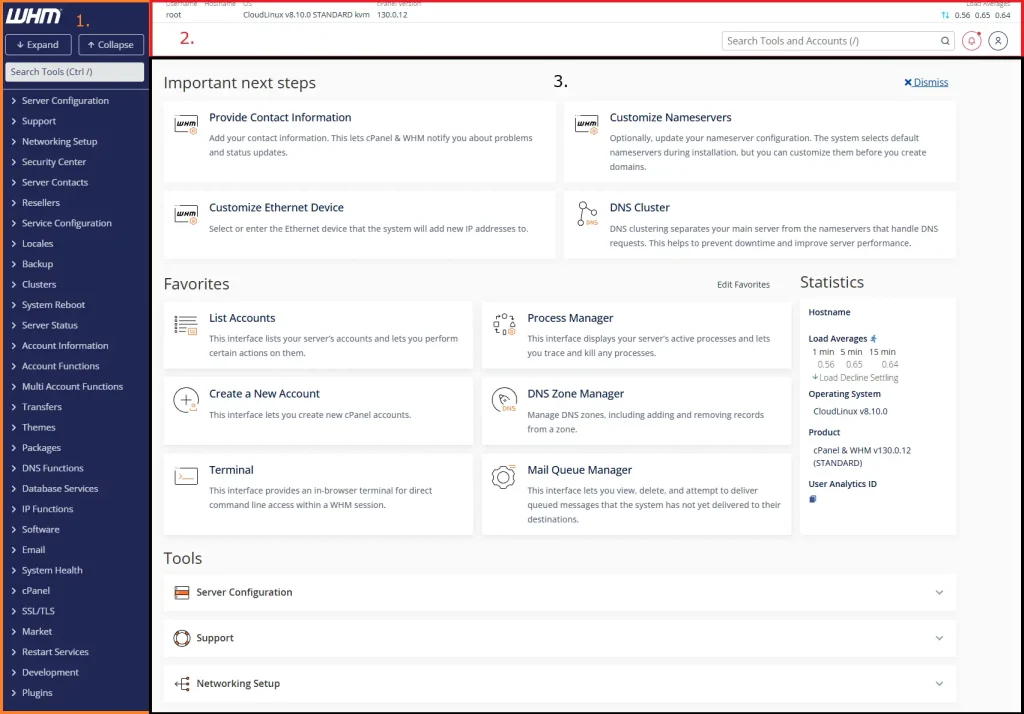Screen dimensions: 1024x714
Task: Click the Customize Nameservers WHM icon
Action: pyautogui.click(x=586, y=124)
